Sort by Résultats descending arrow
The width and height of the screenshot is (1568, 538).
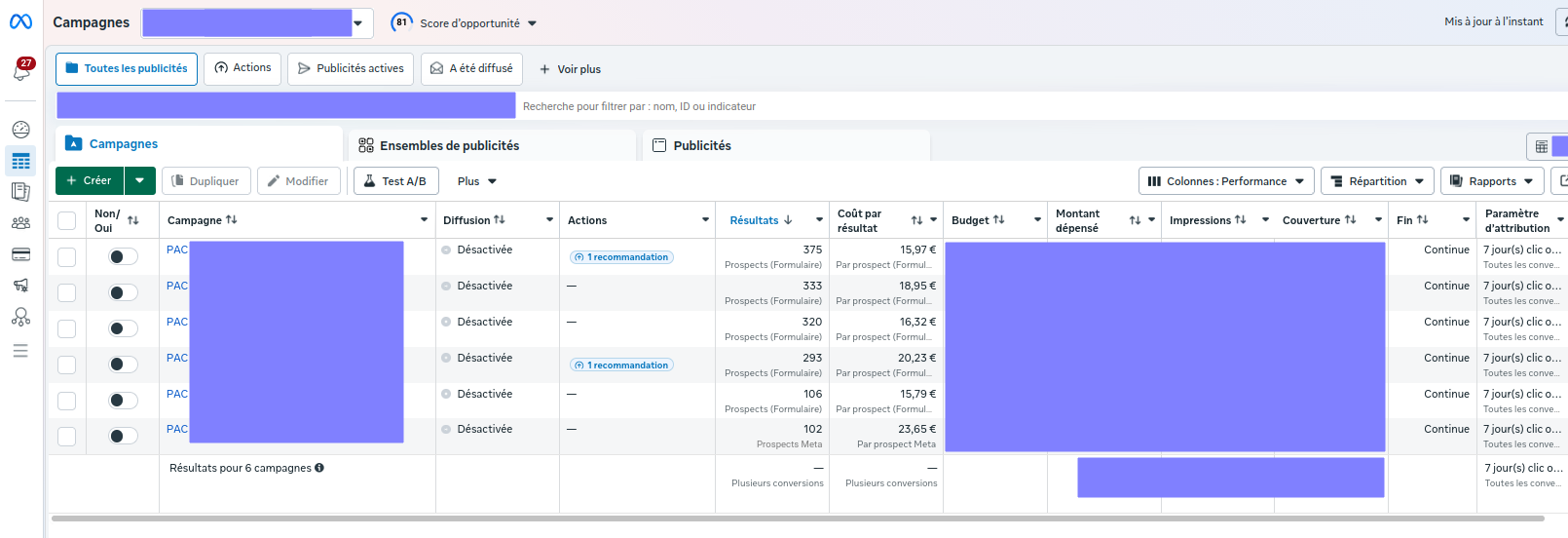(x=788, y=220)
